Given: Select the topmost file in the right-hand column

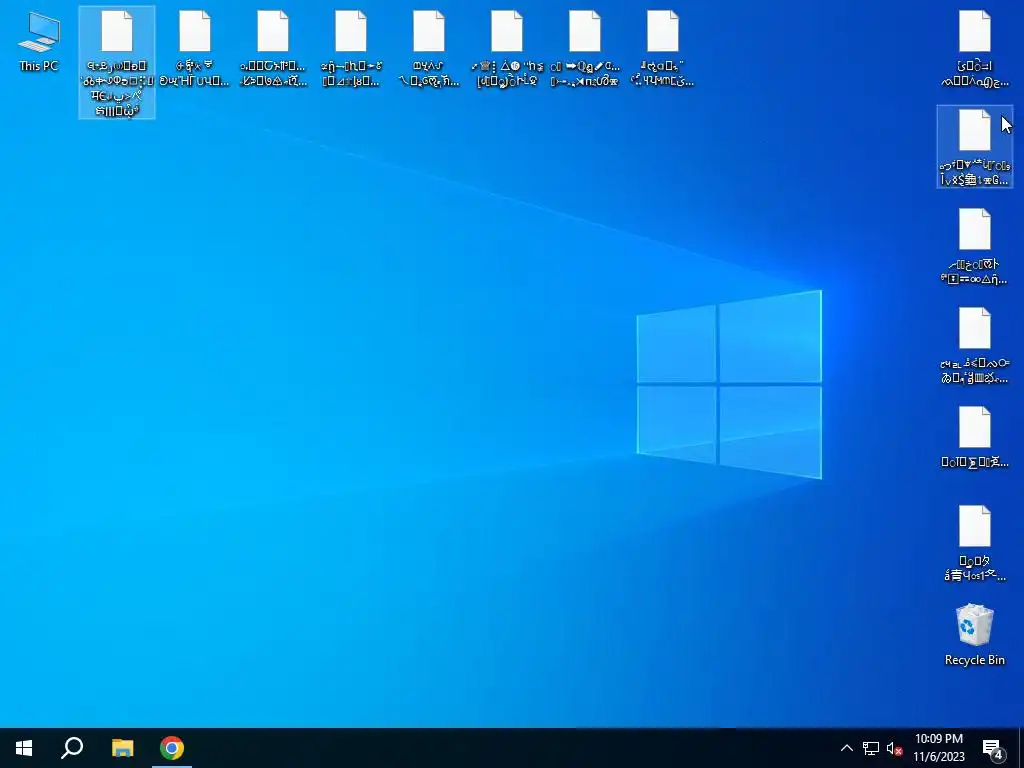Looking at the screenshot, I should [x=974, y=49].
